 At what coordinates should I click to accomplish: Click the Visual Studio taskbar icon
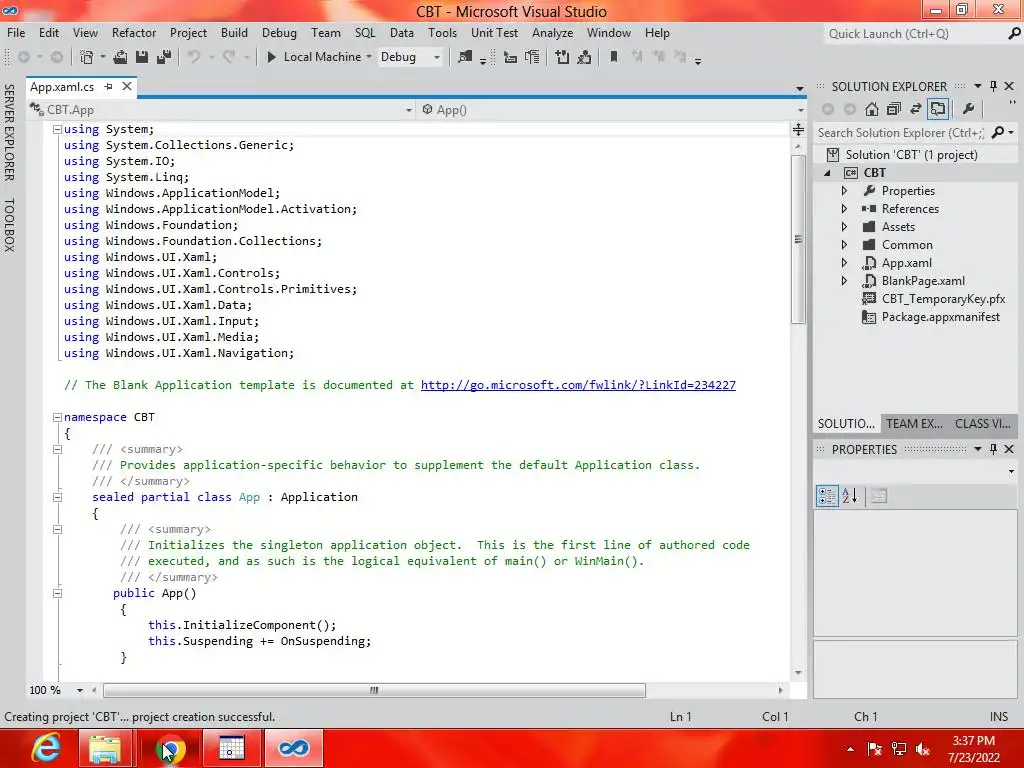293,748
